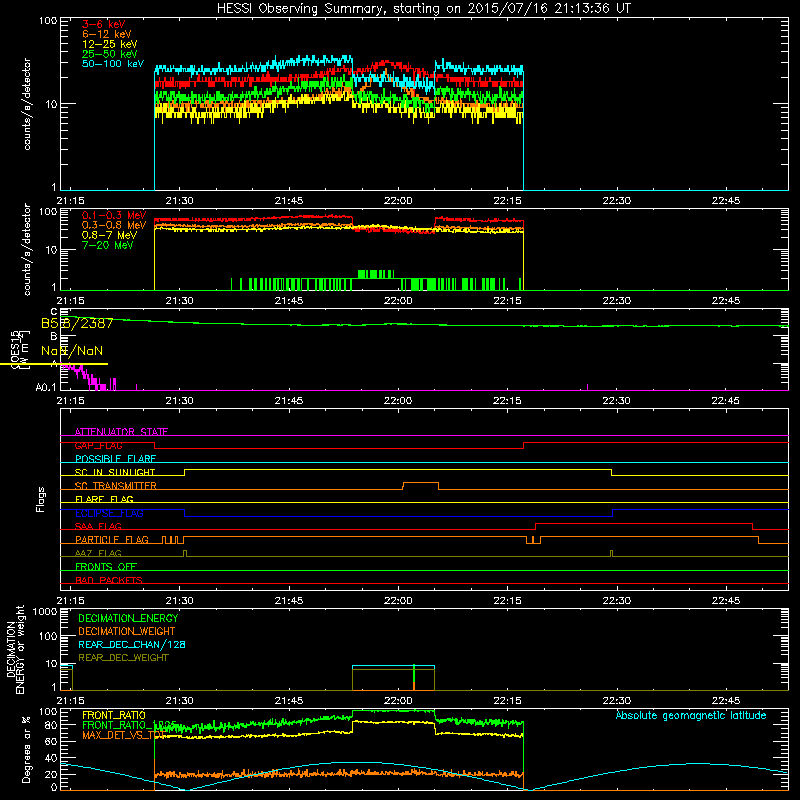This screenshot has width=800, height=800.
Task: Click the "SC_TRANSMITTER" flag label
Action: (x=116, y=486)
